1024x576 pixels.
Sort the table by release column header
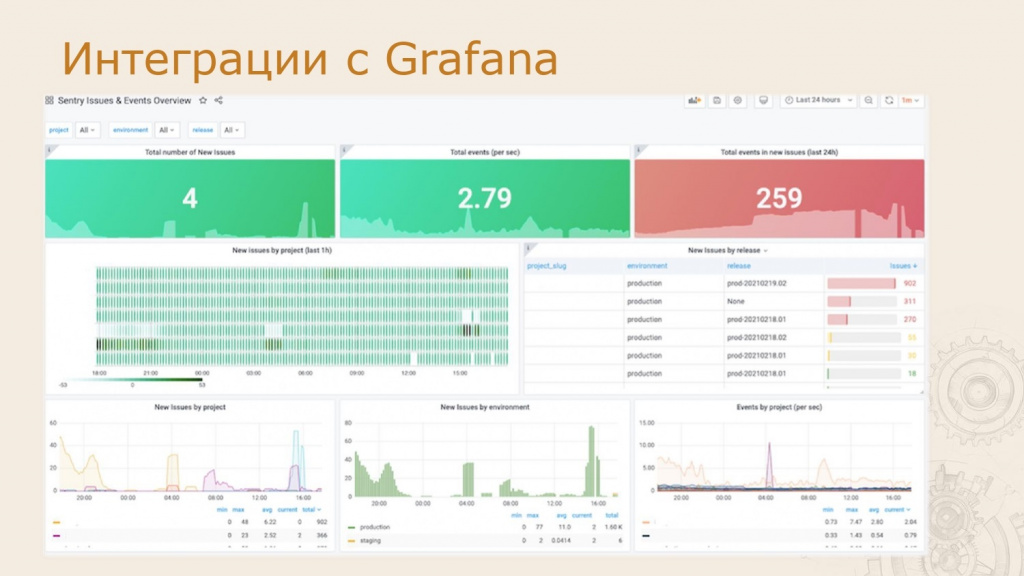coord(739,266)
